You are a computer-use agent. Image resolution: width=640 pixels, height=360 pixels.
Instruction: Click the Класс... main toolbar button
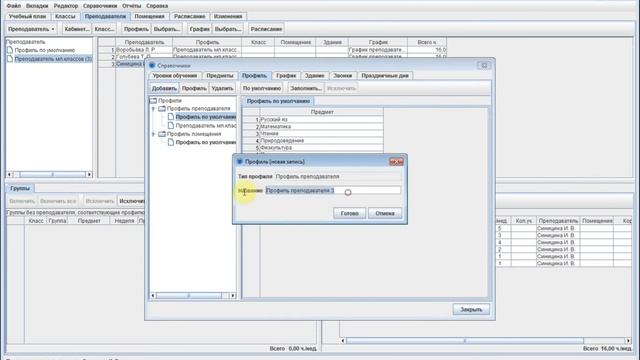pyautogui.click(x=104, y=29)
